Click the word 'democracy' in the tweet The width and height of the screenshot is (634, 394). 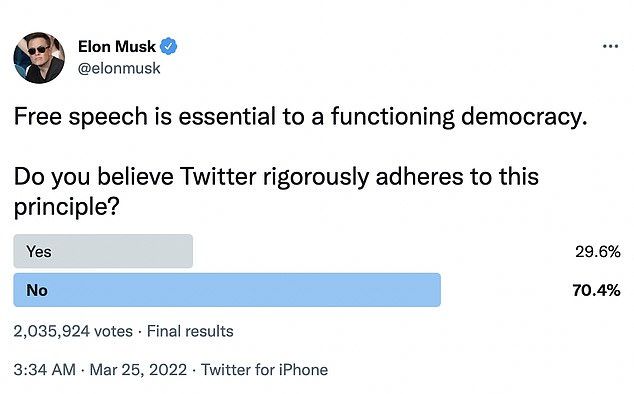click(x=521, y=117)
